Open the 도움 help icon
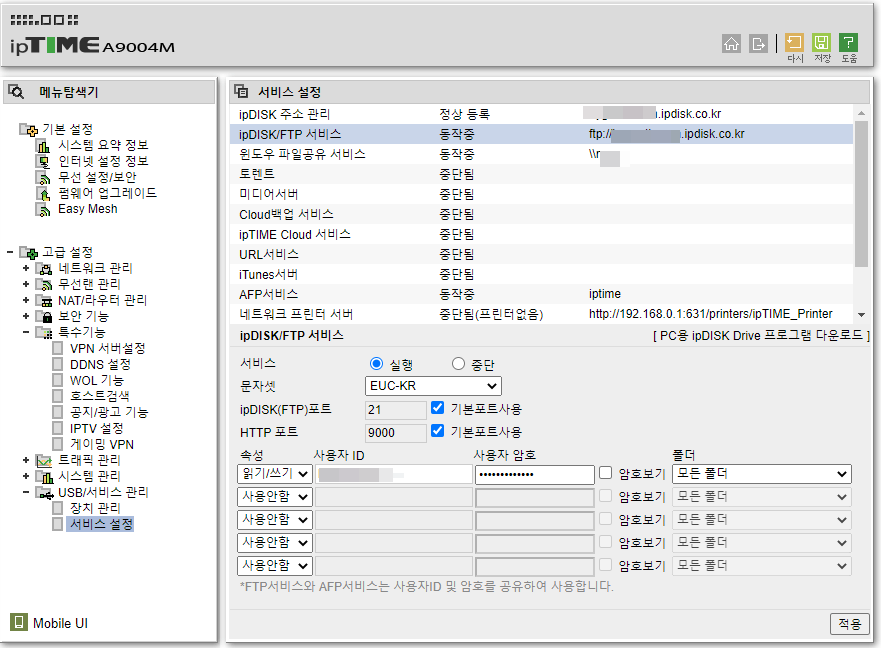 848,42
